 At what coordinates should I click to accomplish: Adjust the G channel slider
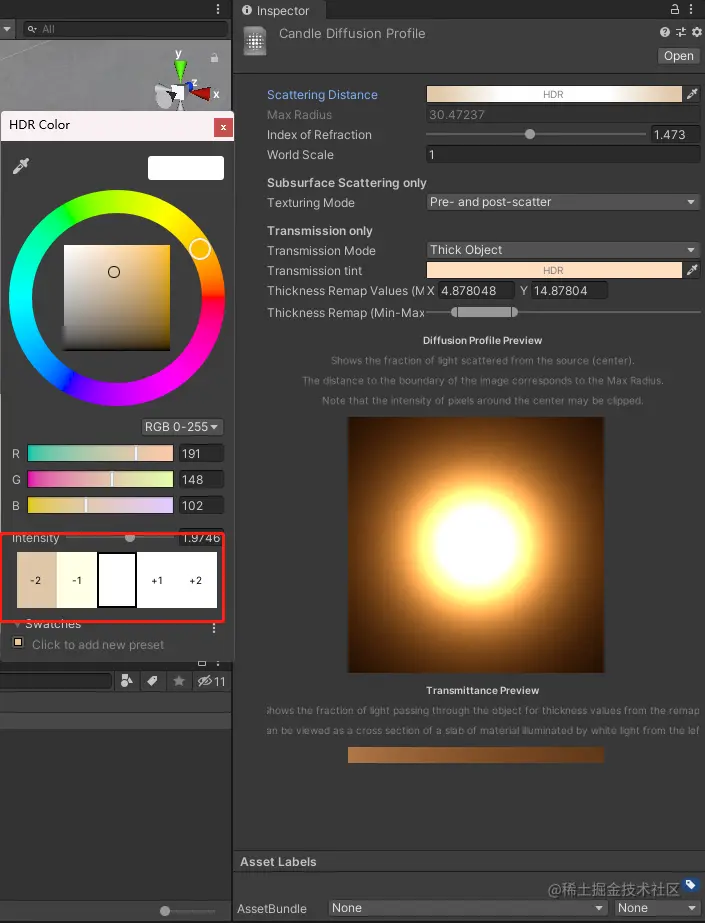(x=100, y=479)
